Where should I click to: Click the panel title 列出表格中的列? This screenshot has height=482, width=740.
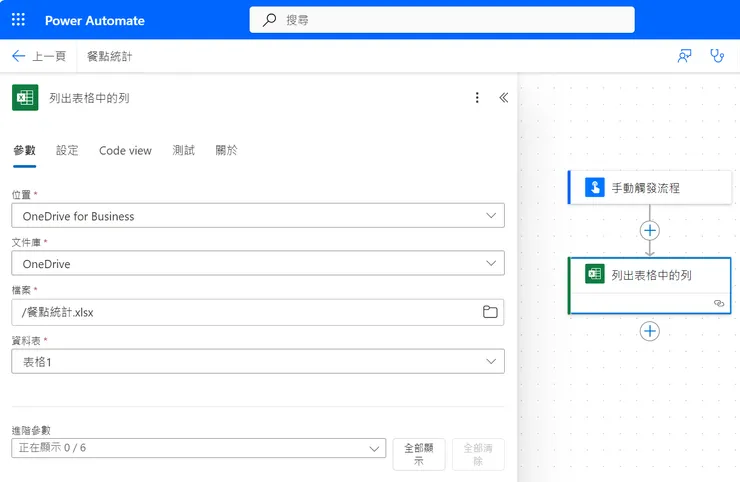click(89, 98)
